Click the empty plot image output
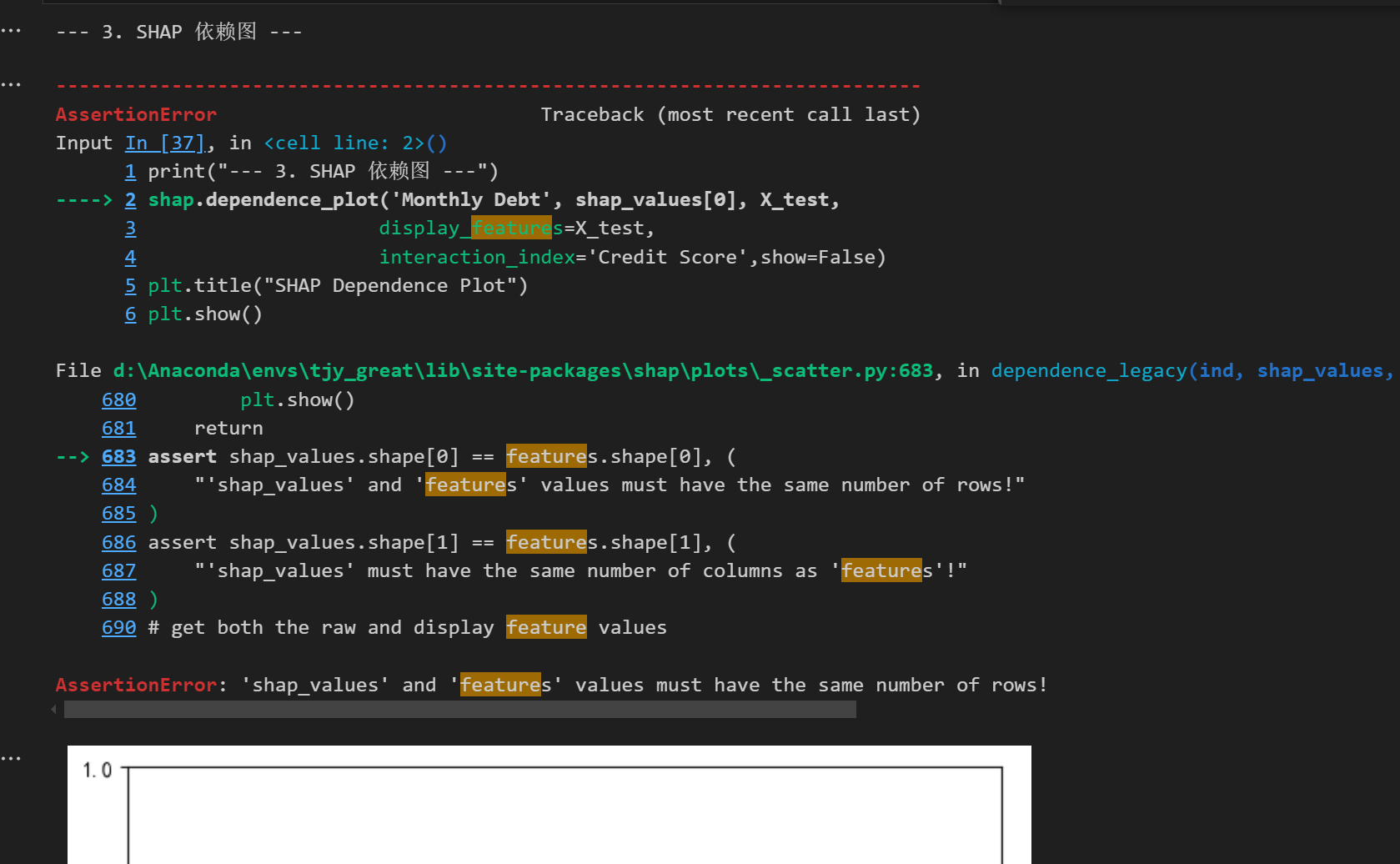The image size is (1400, 864). pyautogui.click(x=549, y=805)
